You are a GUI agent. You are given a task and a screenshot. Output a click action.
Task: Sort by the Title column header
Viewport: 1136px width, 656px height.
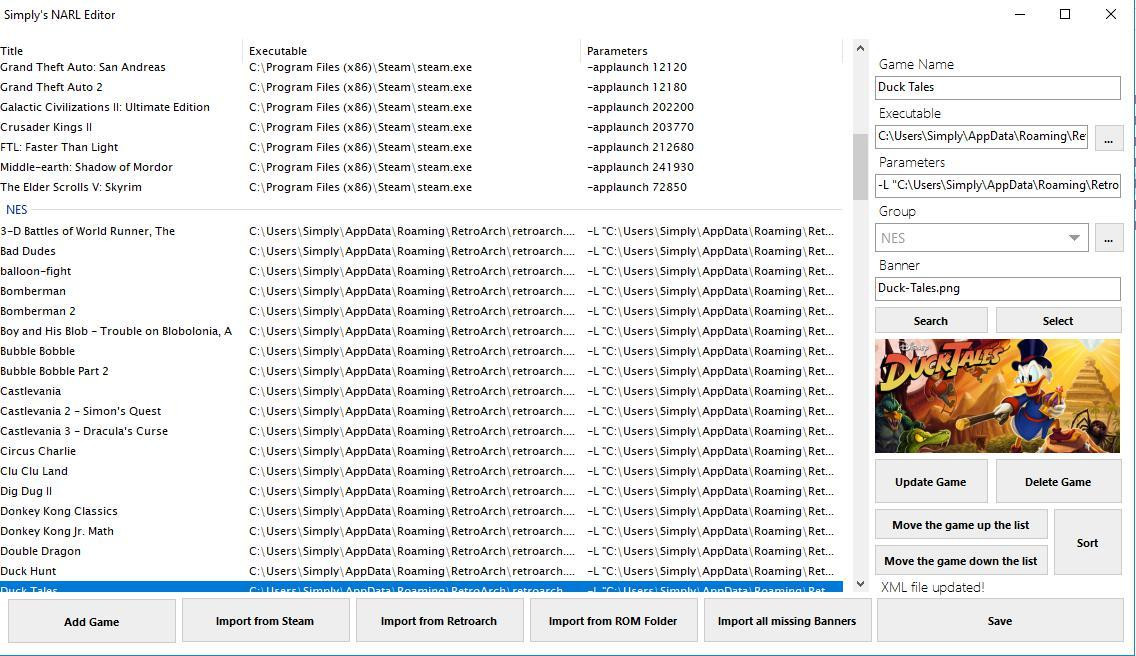coord(120,51)
